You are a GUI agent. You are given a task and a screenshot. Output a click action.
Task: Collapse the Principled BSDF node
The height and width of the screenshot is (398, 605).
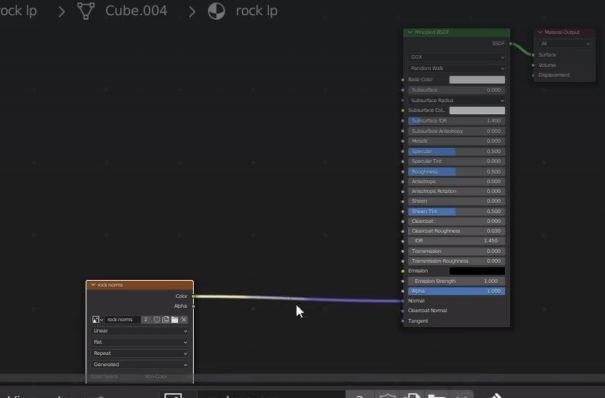(x=410, y=32)
